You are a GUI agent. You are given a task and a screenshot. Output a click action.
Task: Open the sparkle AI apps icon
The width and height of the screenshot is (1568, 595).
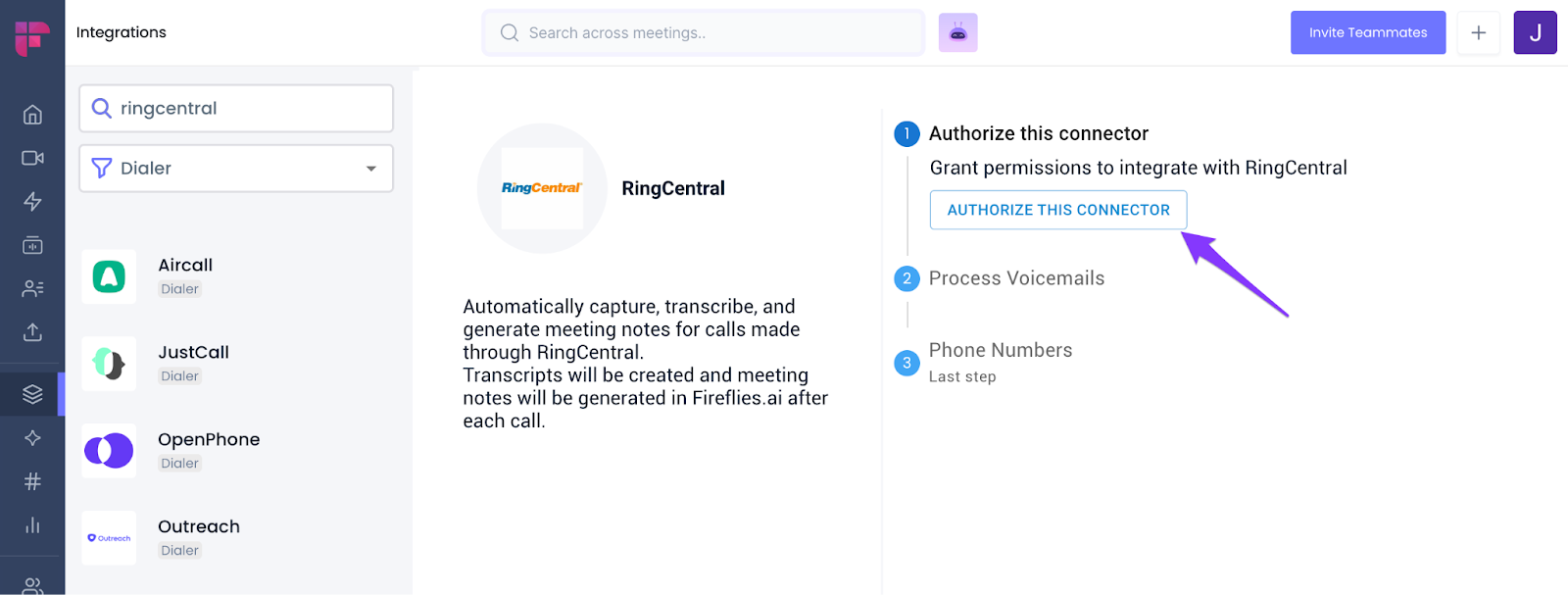tap(32, 438)
